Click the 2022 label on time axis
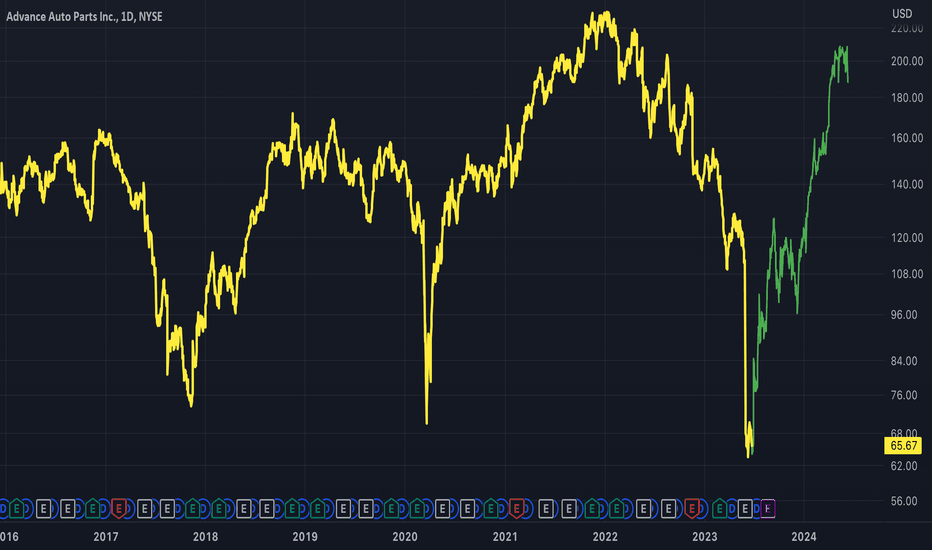The width and height of the screenshot is (932, 550). coord(605,537)
